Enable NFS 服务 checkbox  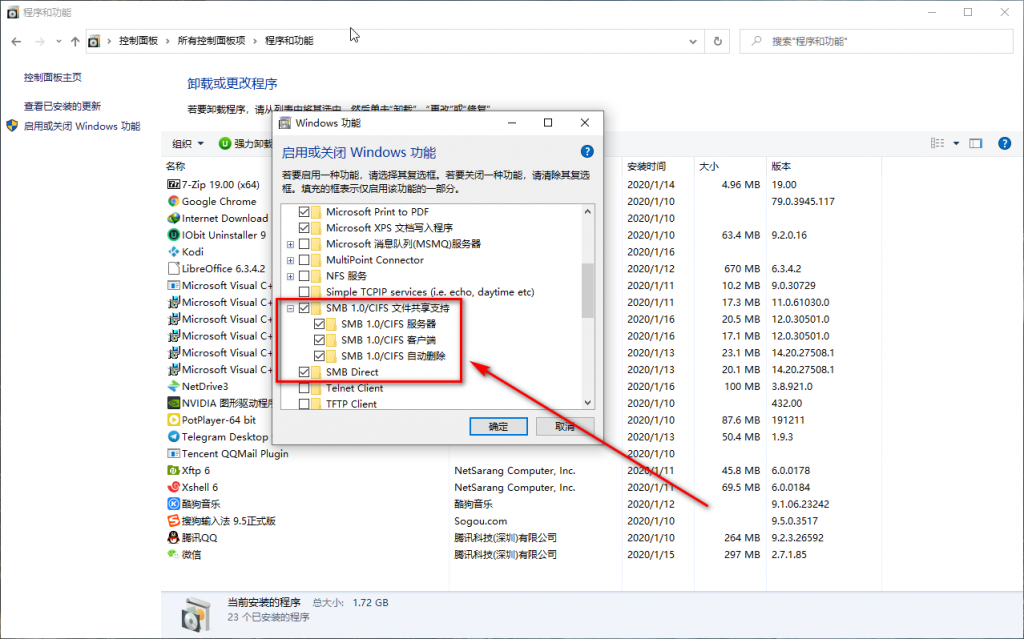point(304,276)
